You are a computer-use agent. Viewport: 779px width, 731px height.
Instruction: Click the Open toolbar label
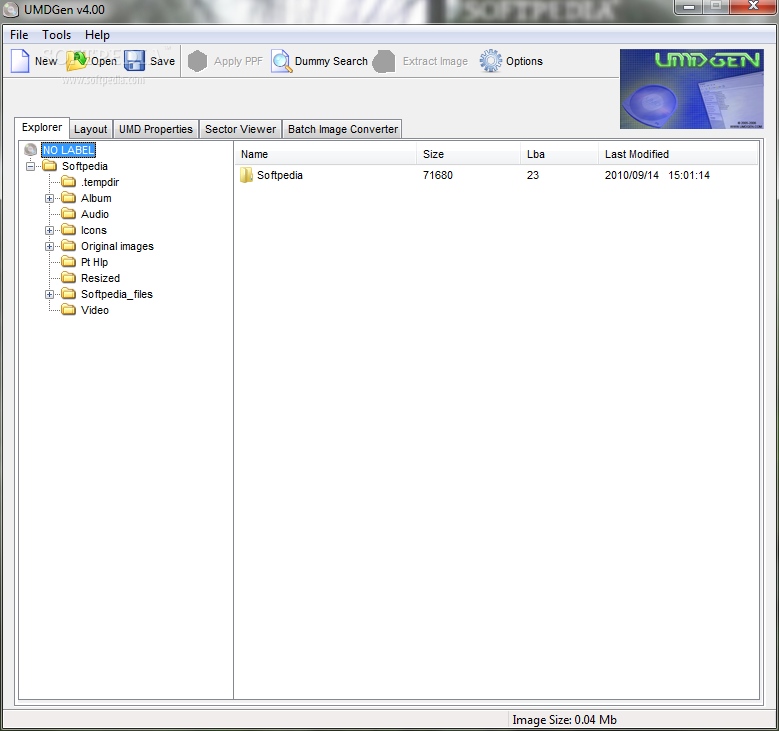point(104,61)
